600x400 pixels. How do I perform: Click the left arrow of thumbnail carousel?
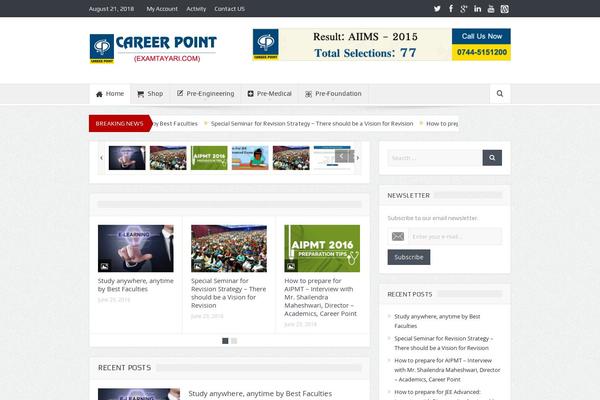click(101, 158)
